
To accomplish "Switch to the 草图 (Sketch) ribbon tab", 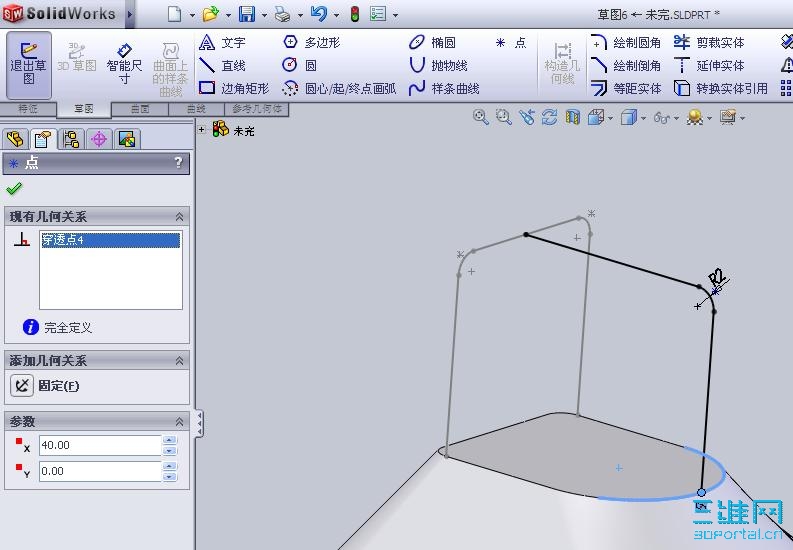I will (x=84, y=109).
